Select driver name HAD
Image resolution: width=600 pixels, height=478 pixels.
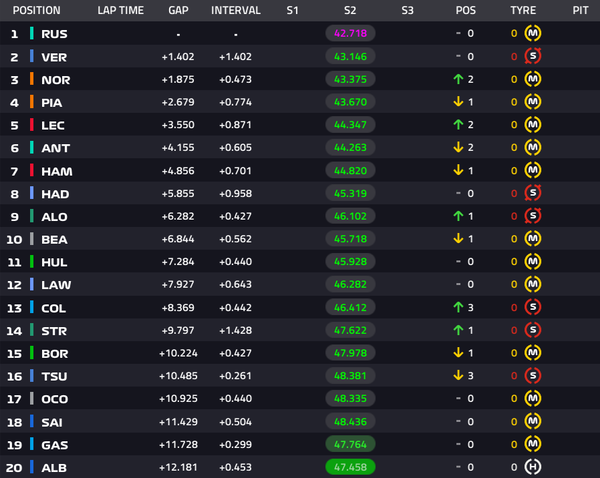[x=55, y=194]
